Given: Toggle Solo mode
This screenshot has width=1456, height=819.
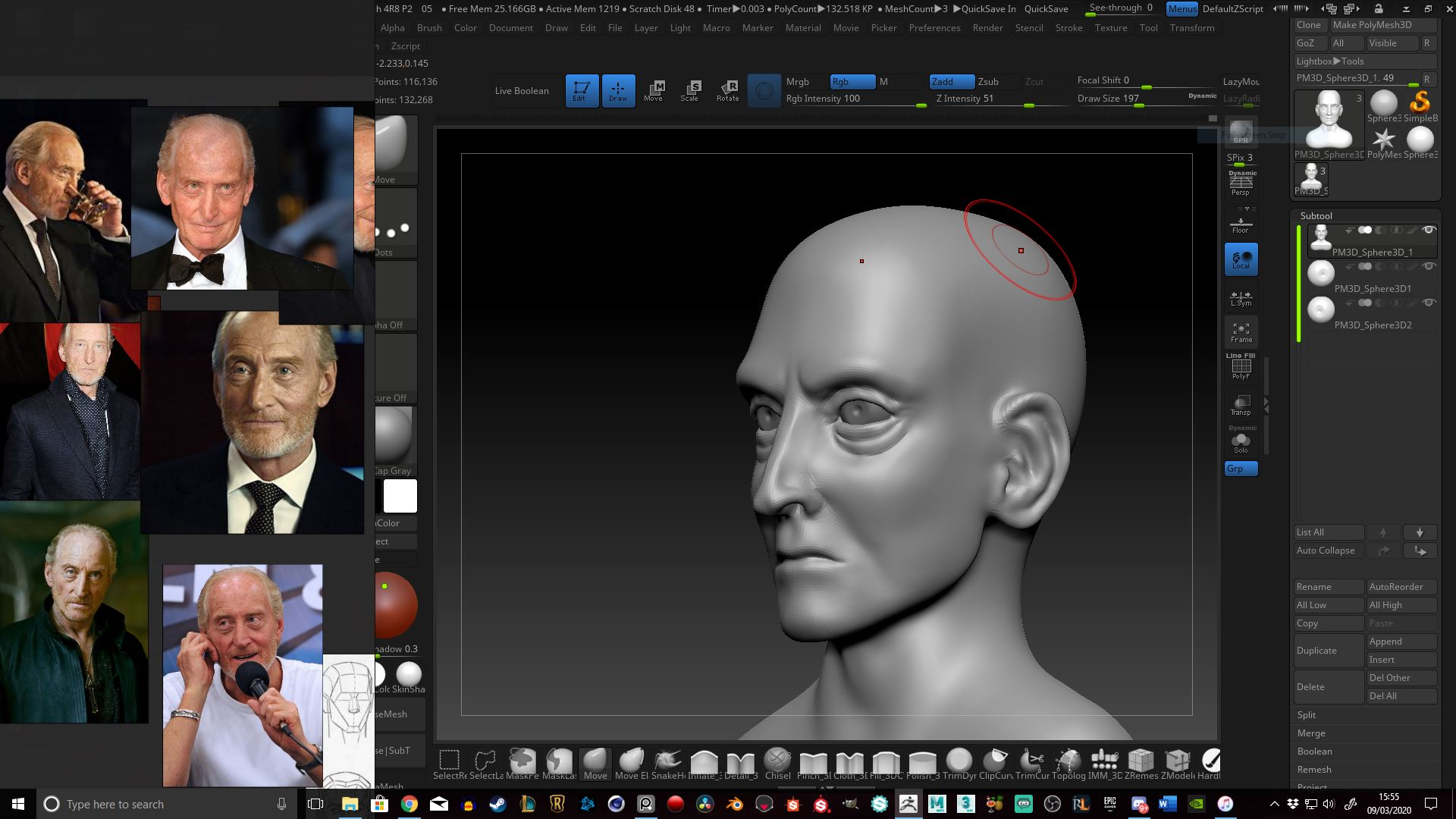Looking at the screenshot, I should click(x=1241, y=441).
